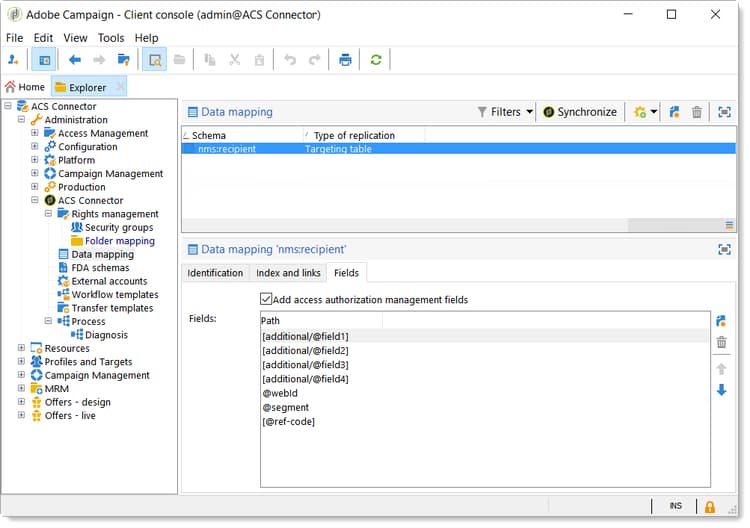Toggle Add access authorization management fields
This screenshot has width=750, height=528.
266,299
